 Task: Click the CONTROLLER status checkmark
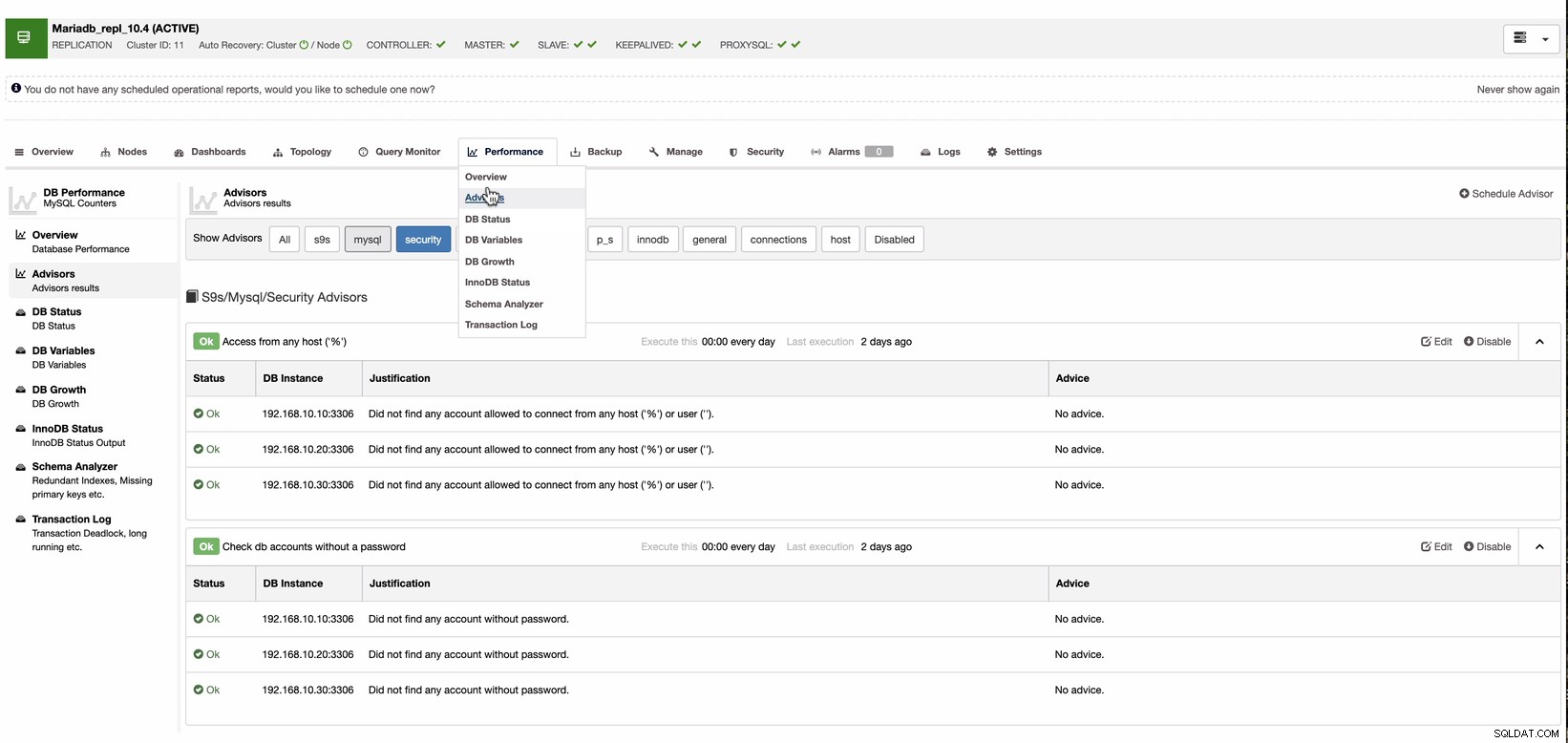point(440,45)
